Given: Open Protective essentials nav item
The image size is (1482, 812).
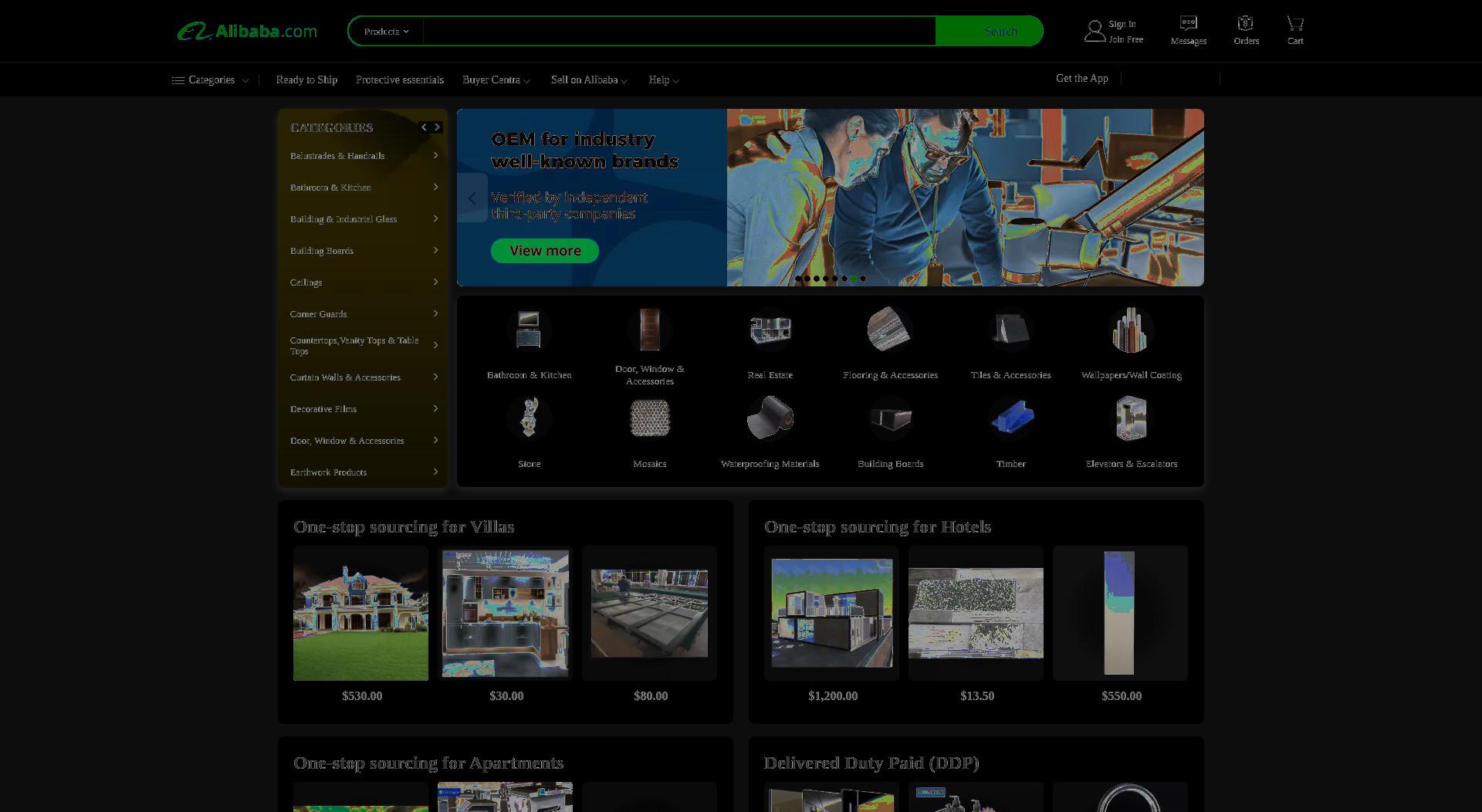Looking at the screenshot, I should point(400,80).
